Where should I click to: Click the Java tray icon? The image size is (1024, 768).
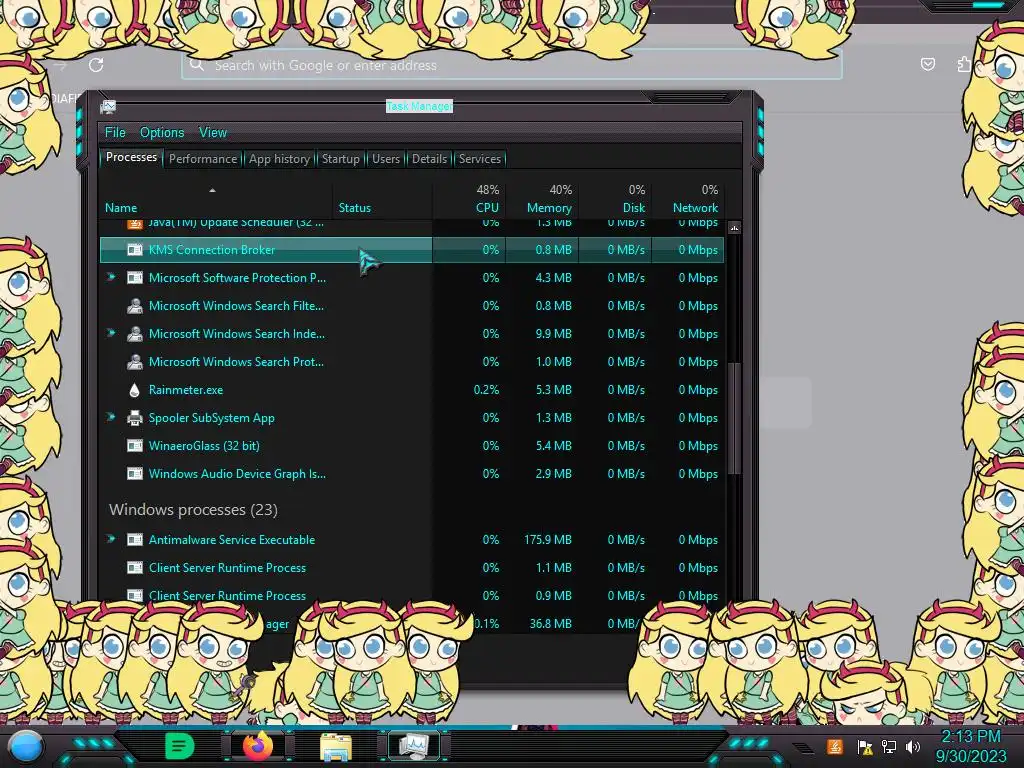pyautogui.click(x=835, y=746)
